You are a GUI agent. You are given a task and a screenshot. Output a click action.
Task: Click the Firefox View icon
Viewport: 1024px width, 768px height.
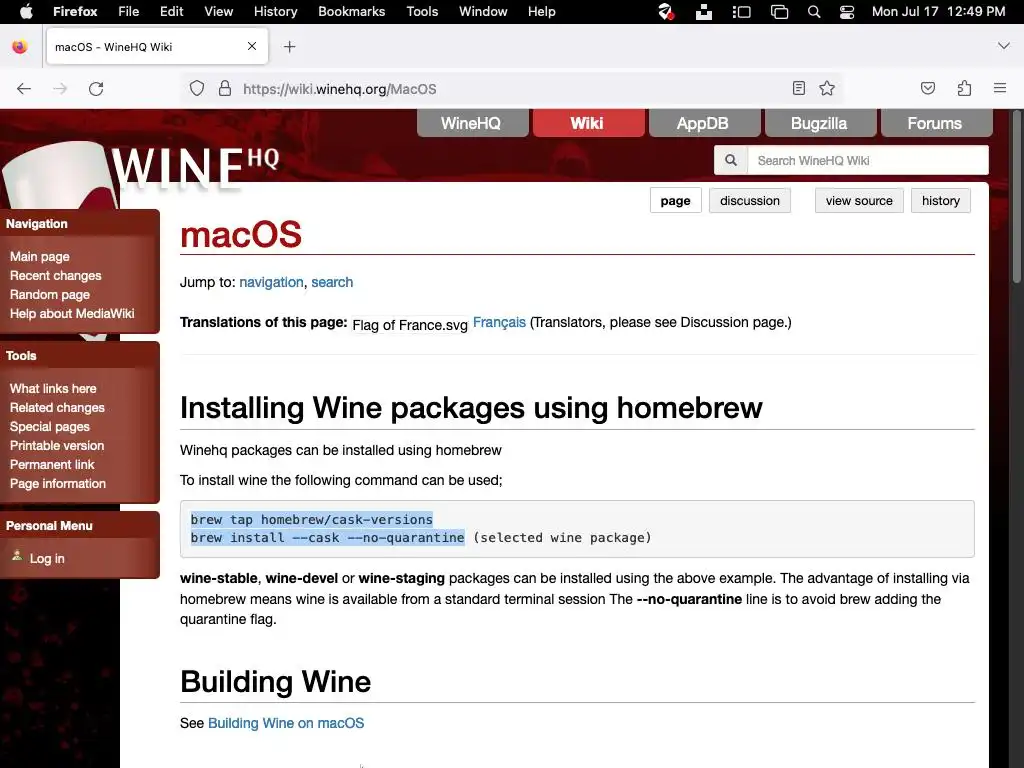point(20,46)
